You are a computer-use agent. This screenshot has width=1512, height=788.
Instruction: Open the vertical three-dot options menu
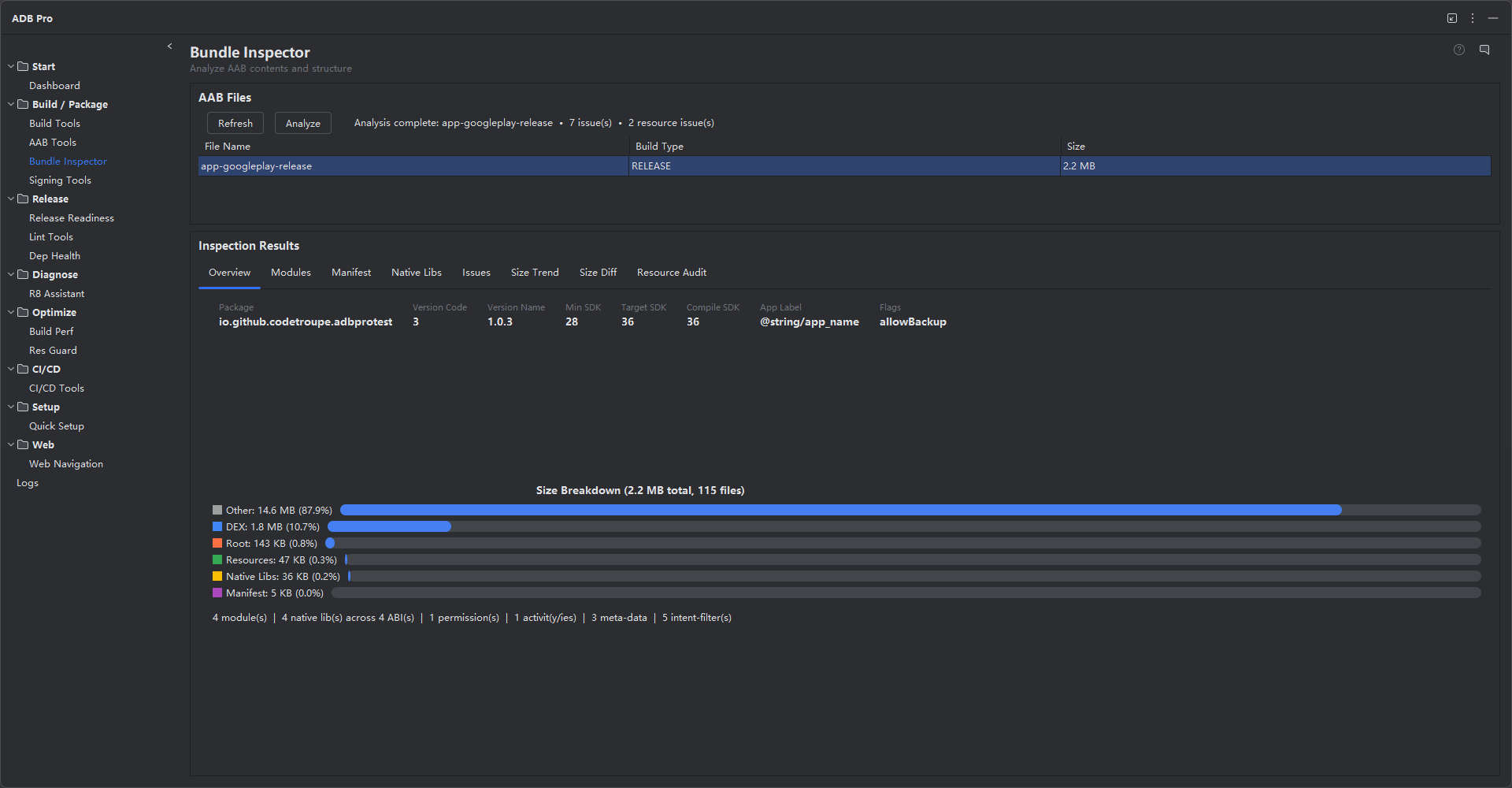1473,18
